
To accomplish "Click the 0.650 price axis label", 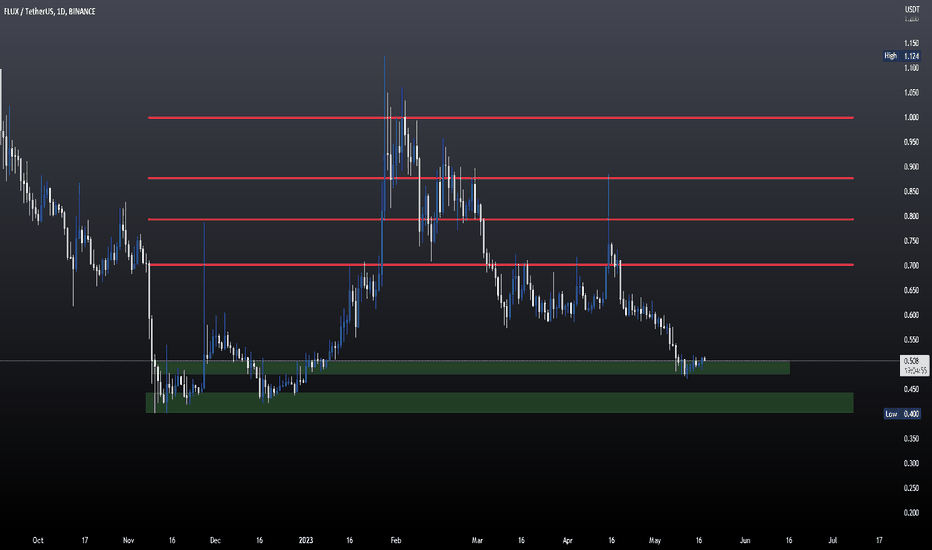I will (911, 290).
